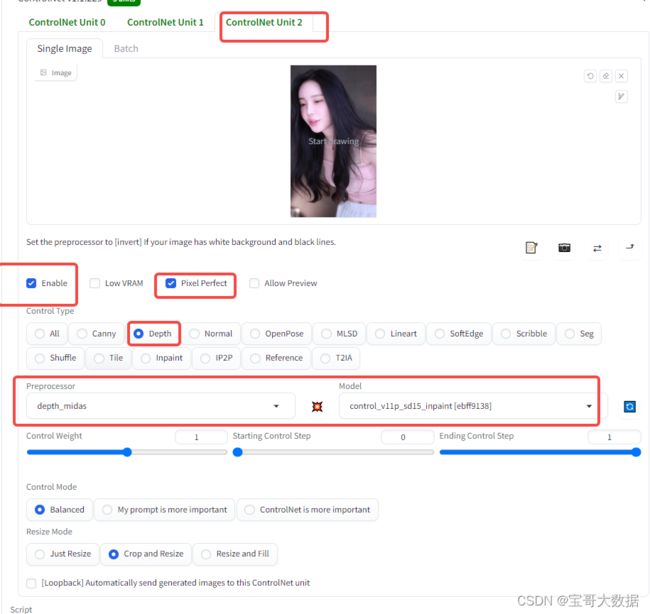Open new canvas with the notepad icon
The height and width of the screenshot is (614, 650).
[531, 248]
